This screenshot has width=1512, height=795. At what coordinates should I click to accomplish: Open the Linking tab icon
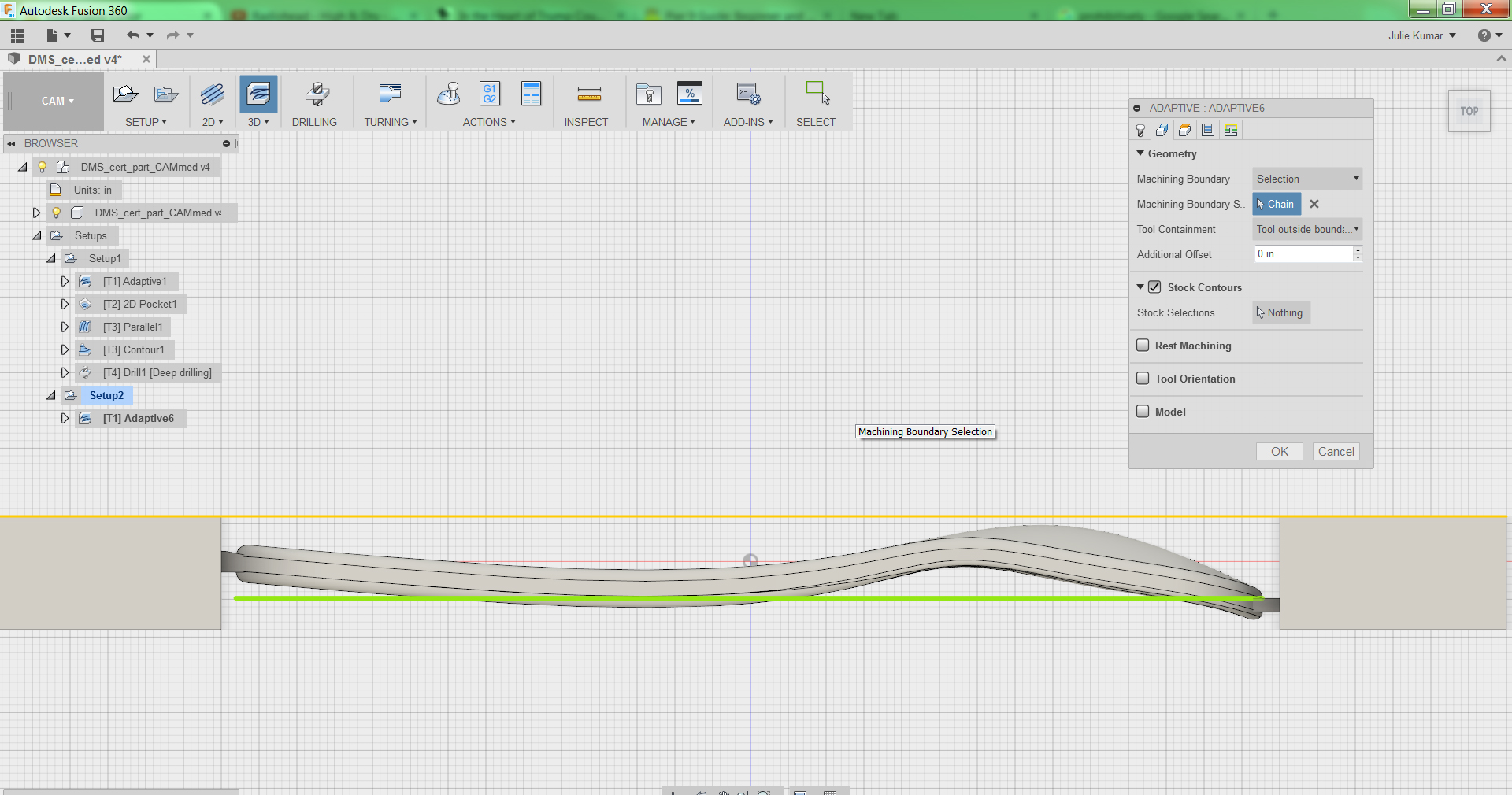point(1231,131)
